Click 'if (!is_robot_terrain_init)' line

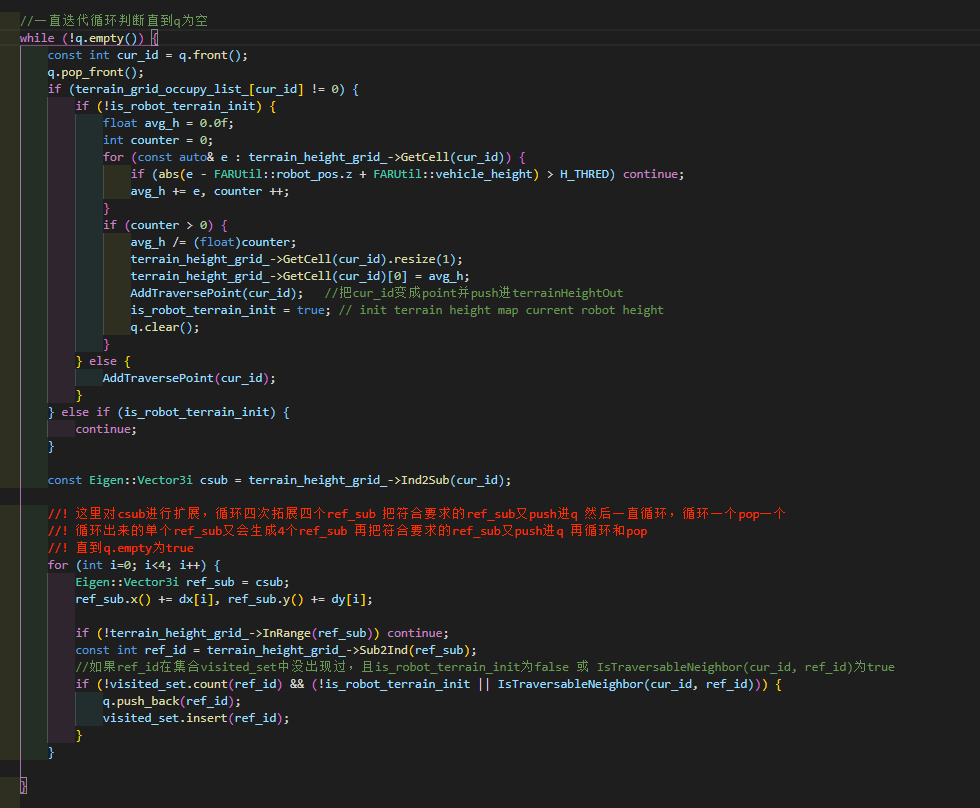tap(176, 106)
